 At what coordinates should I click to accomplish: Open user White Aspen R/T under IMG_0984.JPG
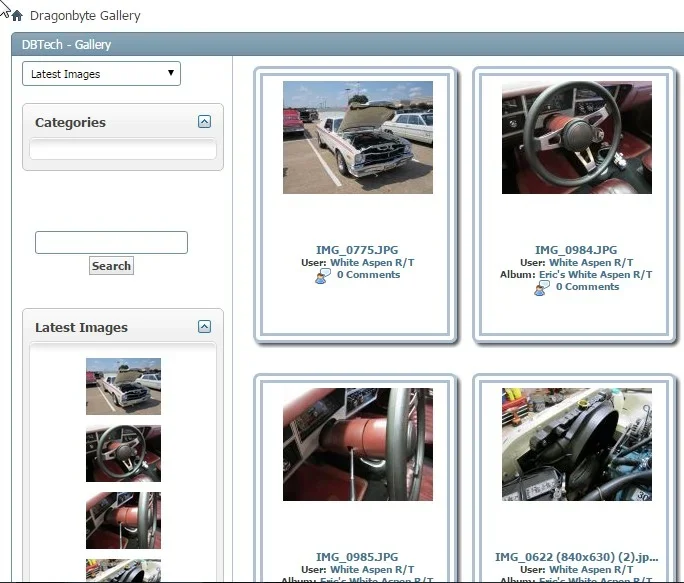[591, 263]
